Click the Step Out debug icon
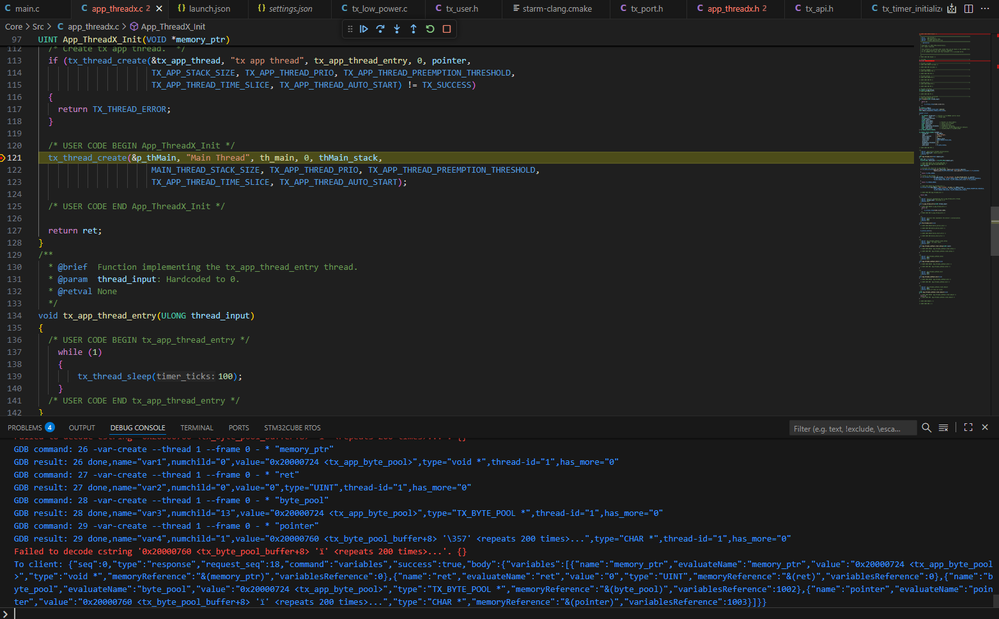This screenshot has width=999, height=619. (413, 29)
